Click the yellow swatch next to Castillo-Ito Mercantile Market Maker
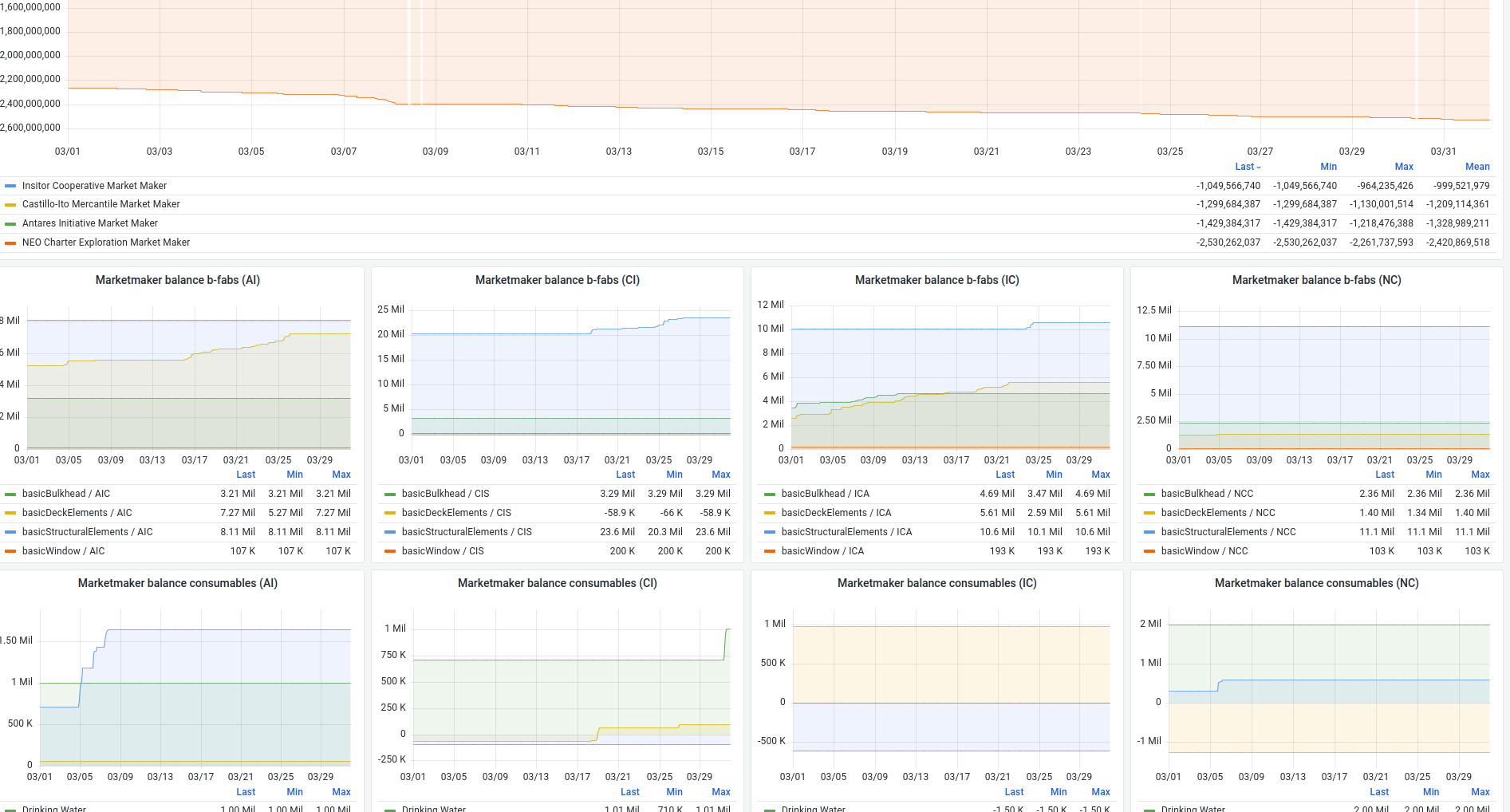 click(x=10, y=205)
